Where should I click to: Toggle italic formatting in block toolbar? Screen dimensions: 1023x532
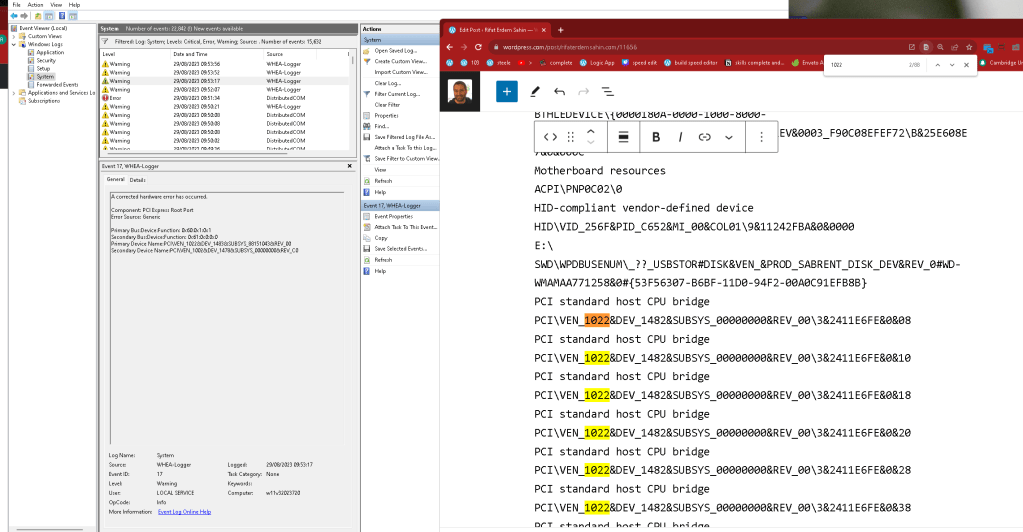pos(680,137)
